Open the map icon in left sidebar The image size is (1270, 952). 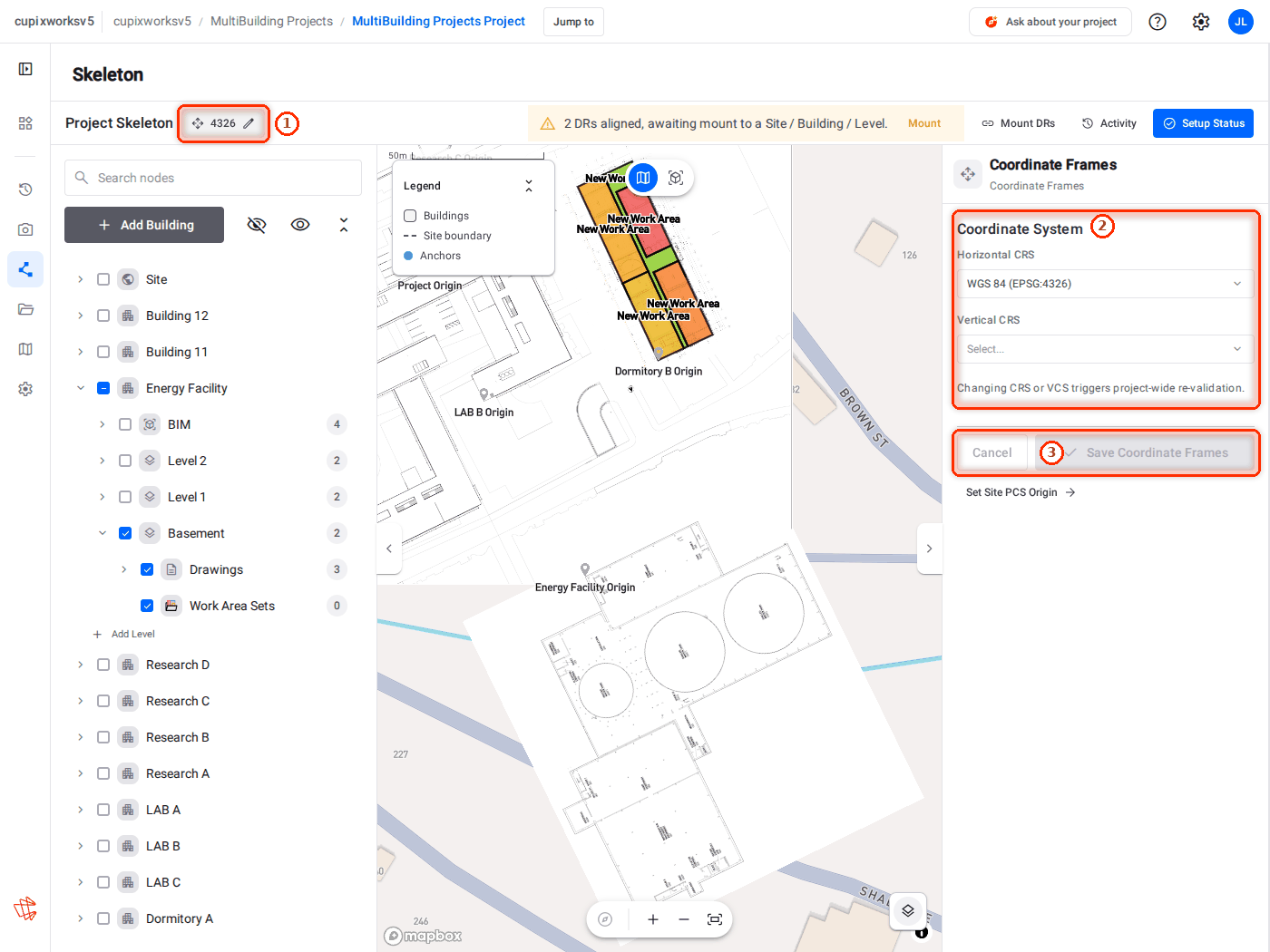[x=25, y=349]
